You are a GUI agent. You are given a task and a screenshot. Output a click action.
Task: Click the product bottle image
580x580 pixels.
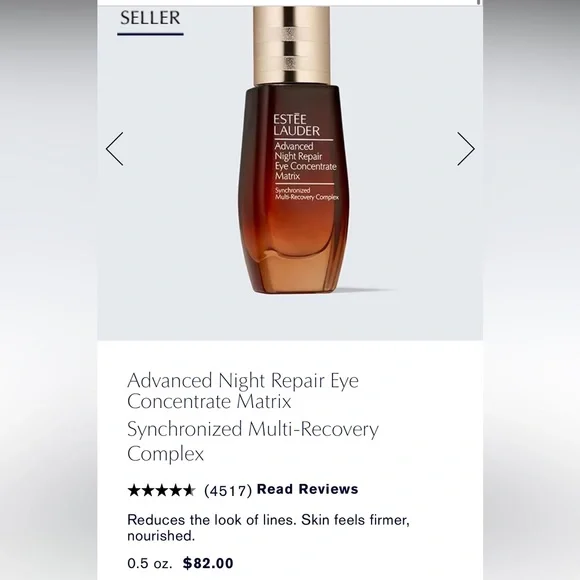tap(290, 149)
